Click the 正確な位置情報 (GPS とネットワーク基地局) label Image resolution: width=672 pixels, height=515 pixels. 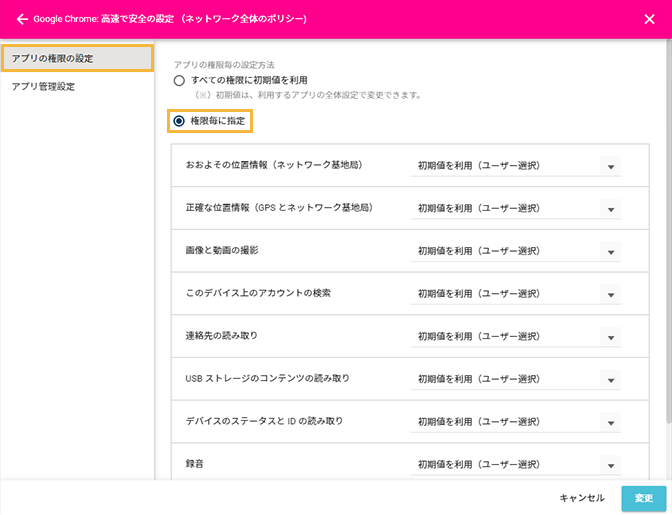click(279, 208)
